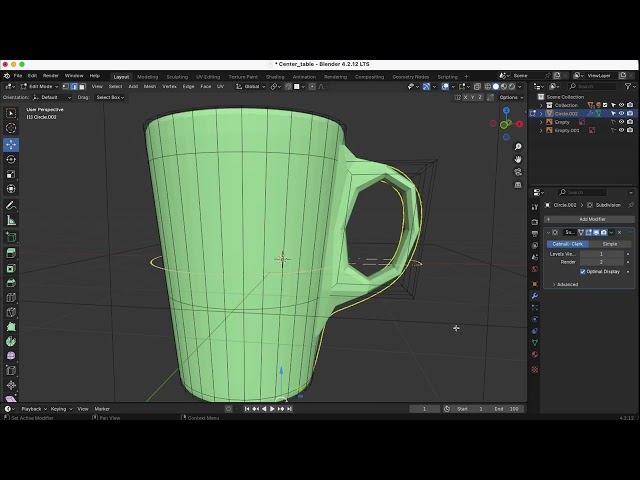The width and height of the screenshot is (640, 480).
Task: Hide the Empty object via eye icon
Action: coord(622,122)
